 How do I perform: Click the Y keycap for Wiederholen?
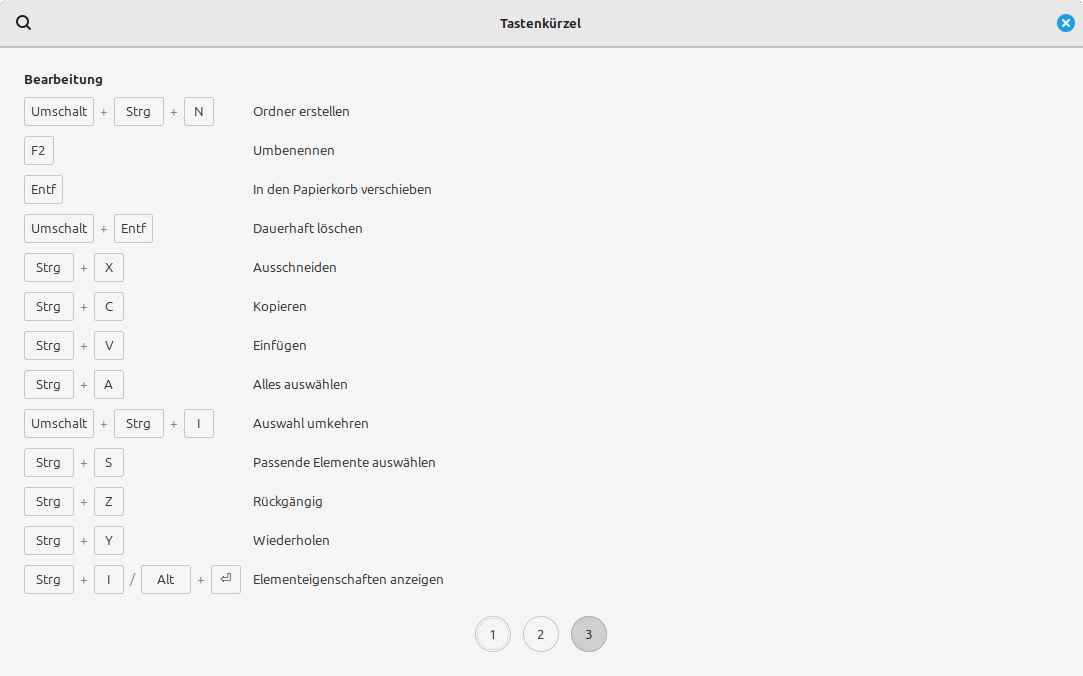[109, 541]
